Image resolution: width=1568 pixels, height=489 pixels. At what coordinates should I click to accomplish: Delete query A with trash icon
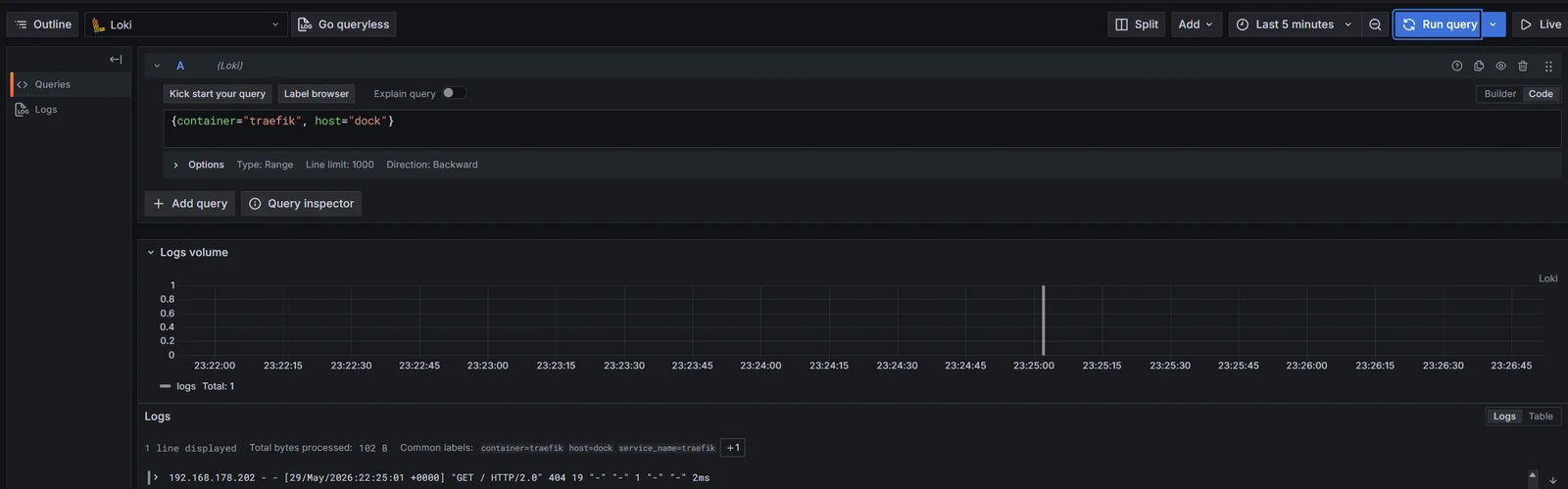coord(1523,66)
